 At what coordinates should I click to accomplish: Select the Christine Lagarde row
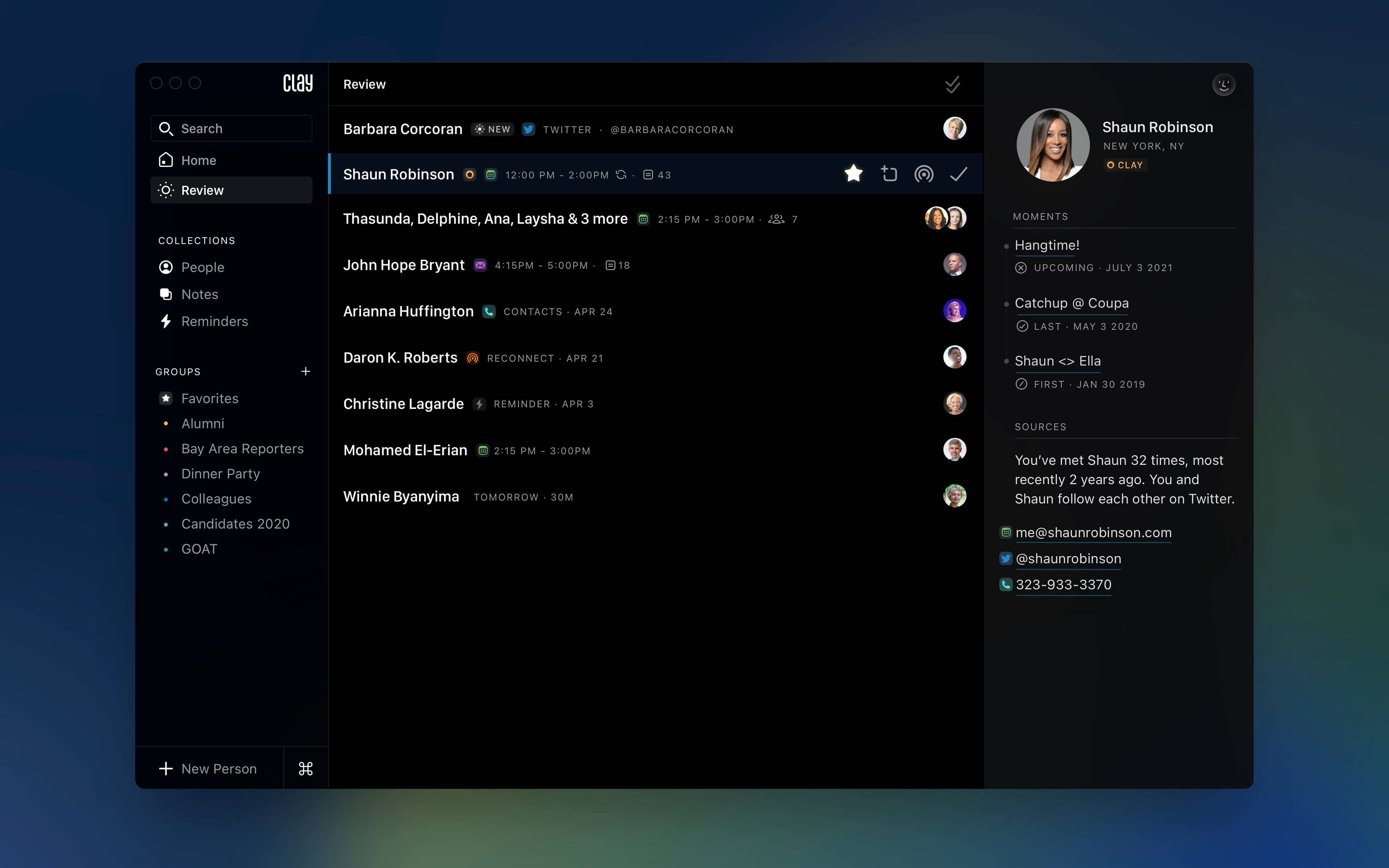[655, 404]
